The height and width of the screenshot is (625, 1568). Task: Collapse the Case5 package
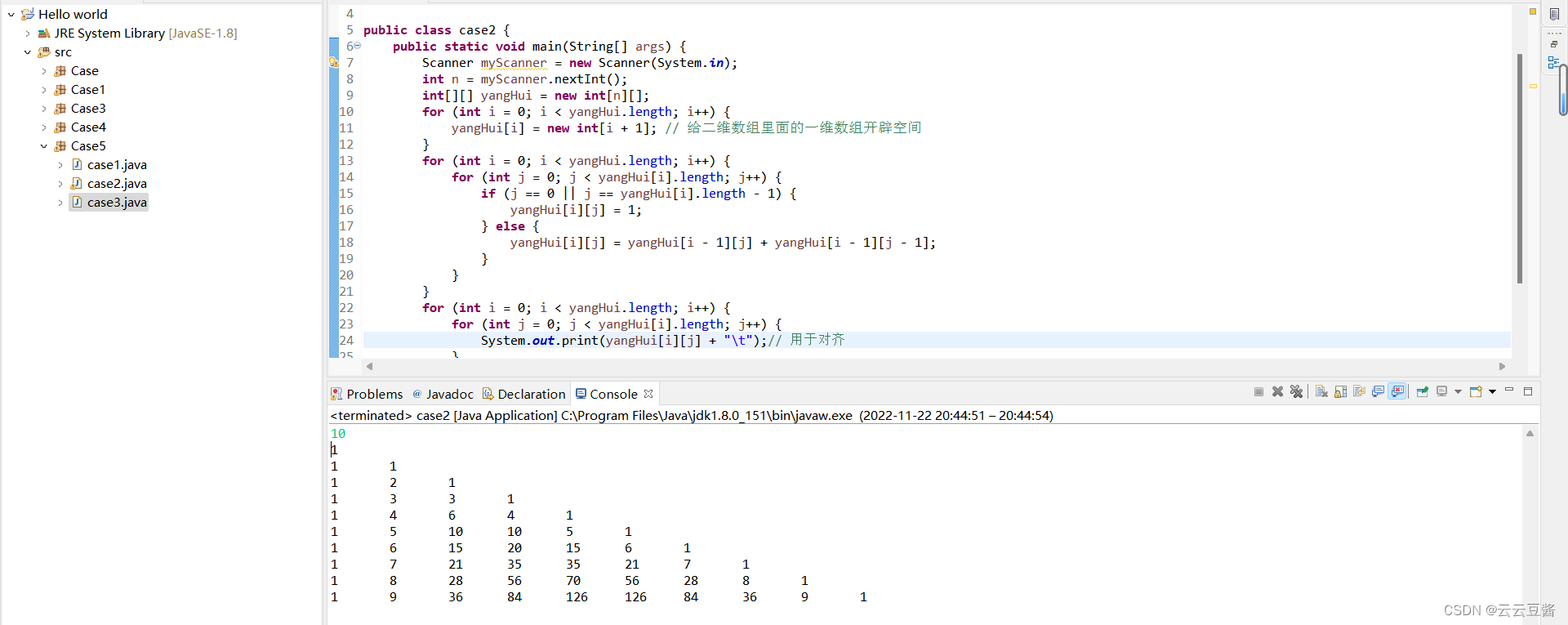44,146
